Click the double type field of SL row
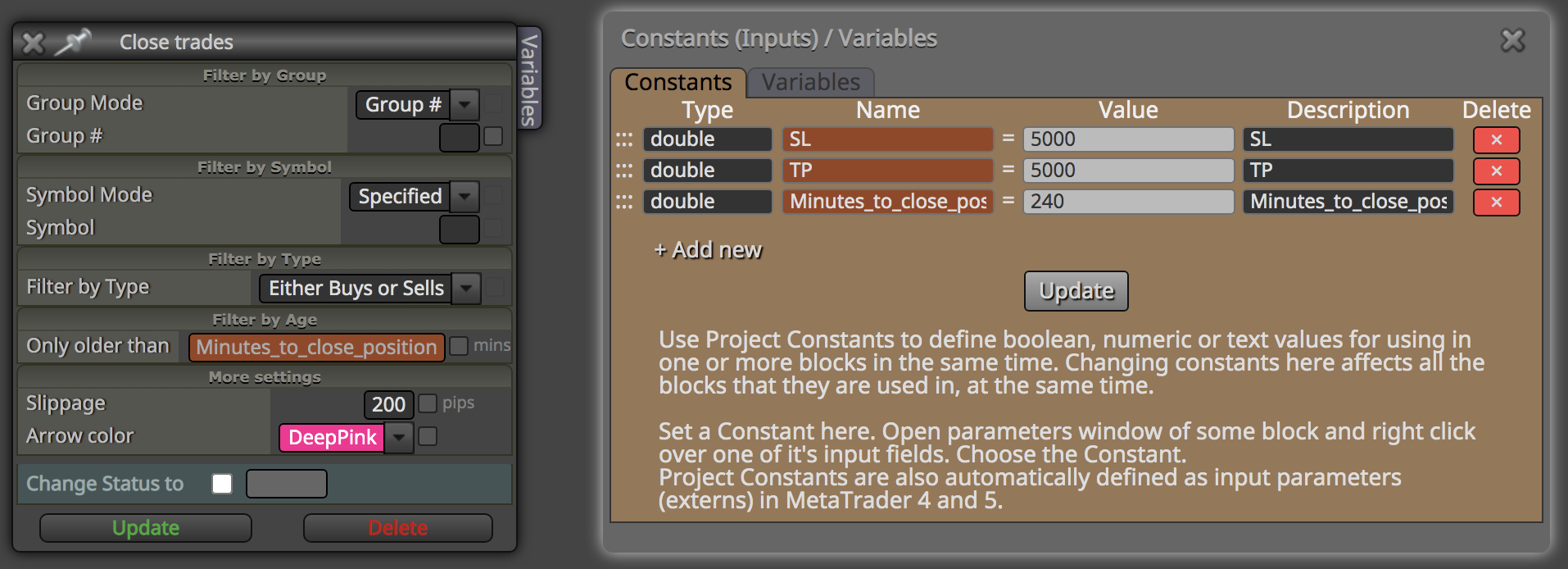The width and height of the screenshot is (1568, 569). tap(708, 139)
